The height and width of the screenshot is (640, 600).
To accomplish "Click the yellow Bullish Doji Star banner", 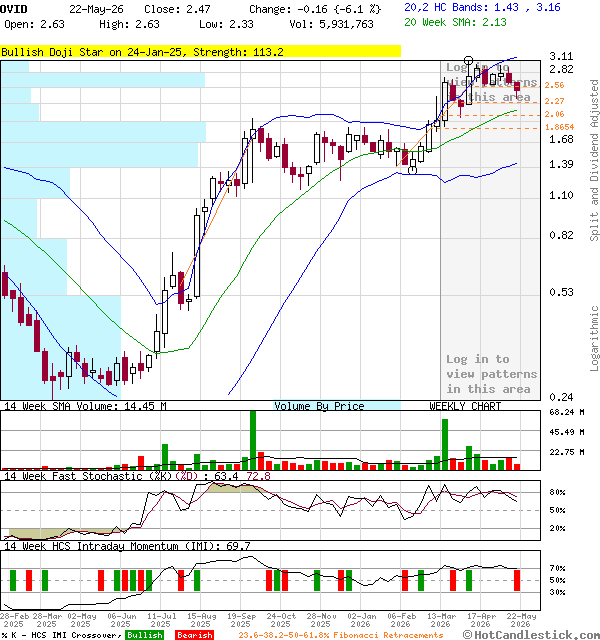I will (x=200, y=52).
